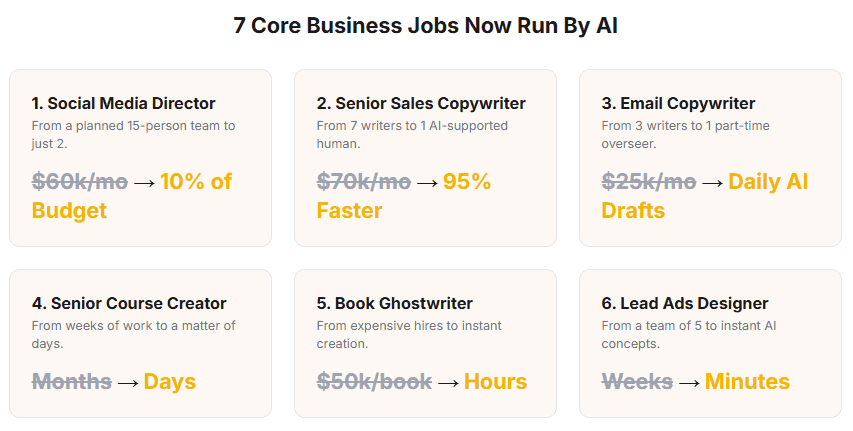Viewport: 853px width, 431px height.
Task: Select the Social Media Director card title
Action: coord(123,103)
